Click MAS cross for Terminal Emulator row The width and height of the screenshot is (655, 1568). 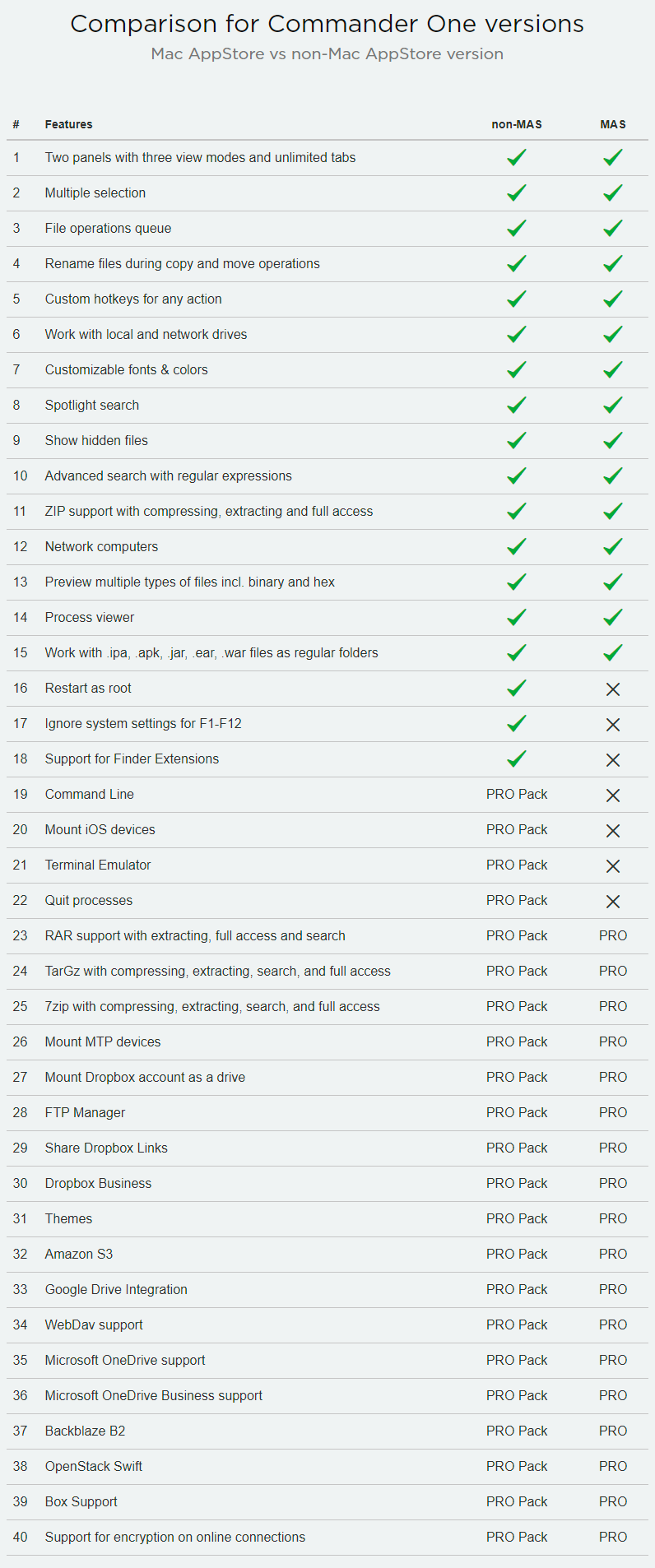click(612, 866)
